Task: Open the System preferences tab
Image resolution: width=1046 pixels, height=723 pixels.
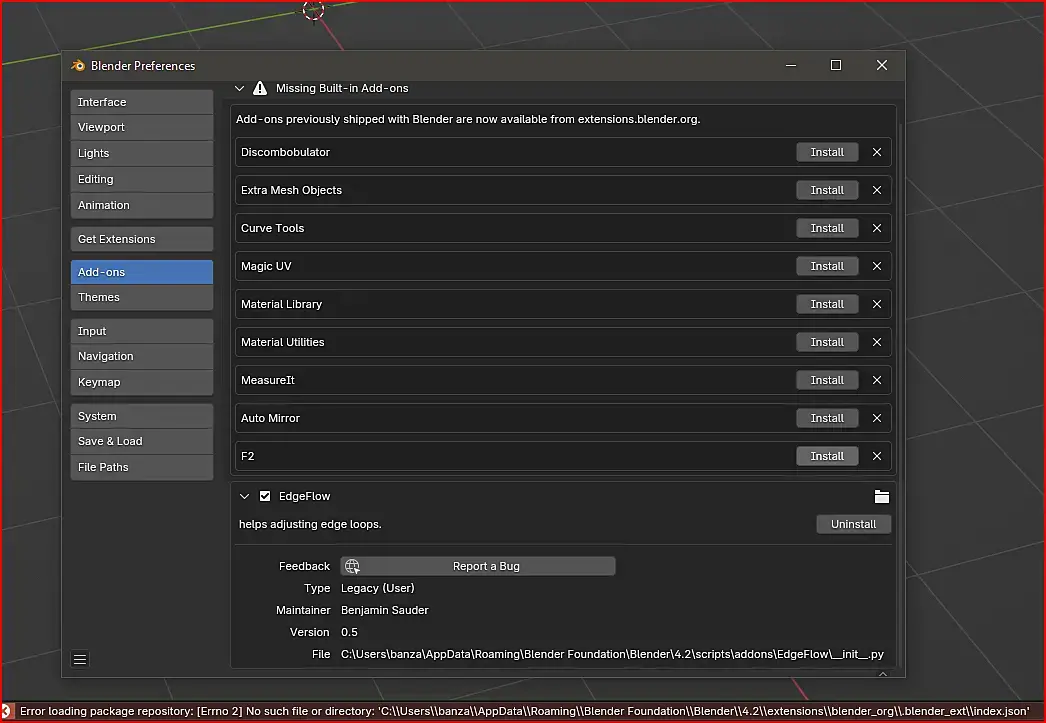Action: tap(141, 416)
